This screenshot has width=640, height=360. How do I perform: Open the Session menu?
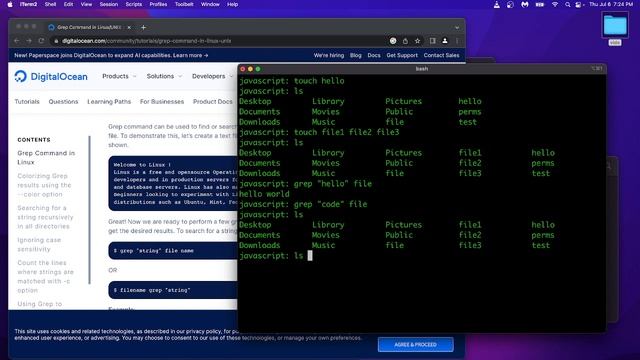[x=109, y=4]
